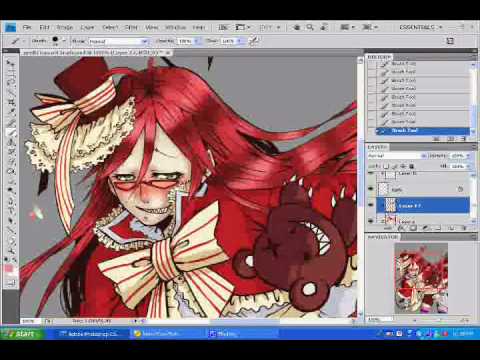Hide the selected blue-highlighted layer via eye
The image size is (480, 360).
(371, 205)
